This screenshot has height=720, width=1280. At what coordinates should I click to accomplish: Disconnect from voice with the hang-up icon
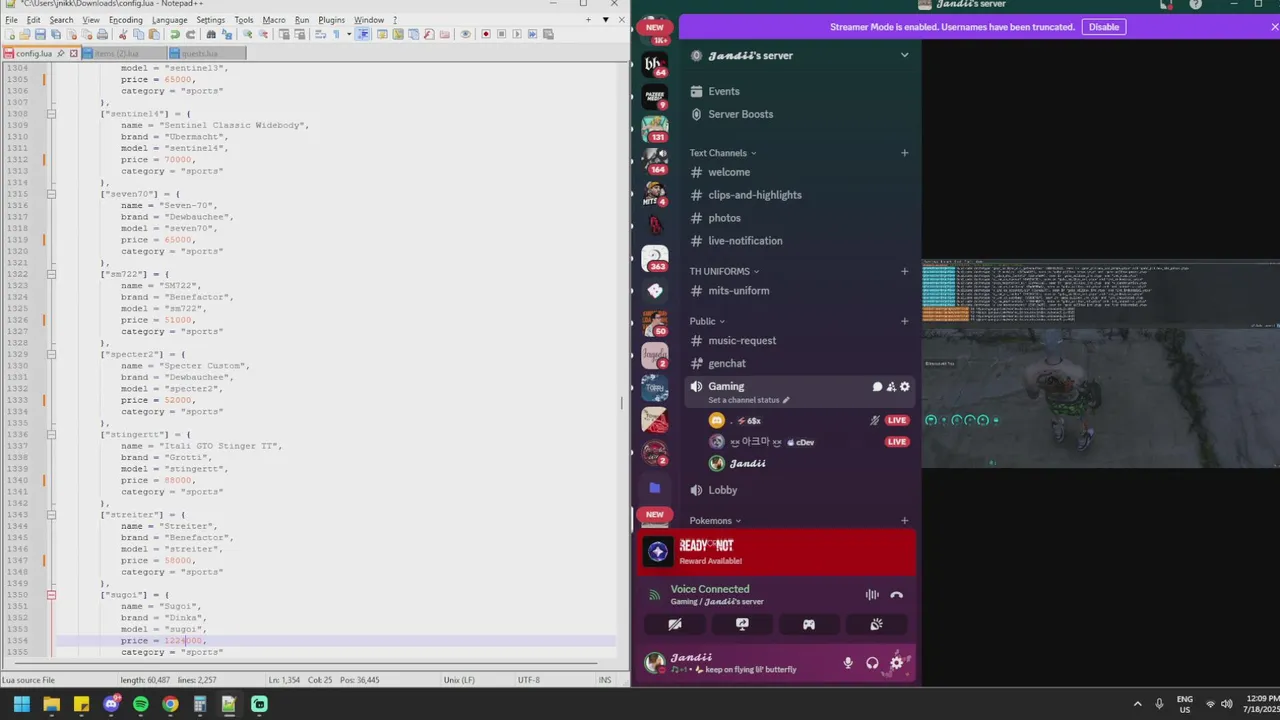(x=897, y=595)
